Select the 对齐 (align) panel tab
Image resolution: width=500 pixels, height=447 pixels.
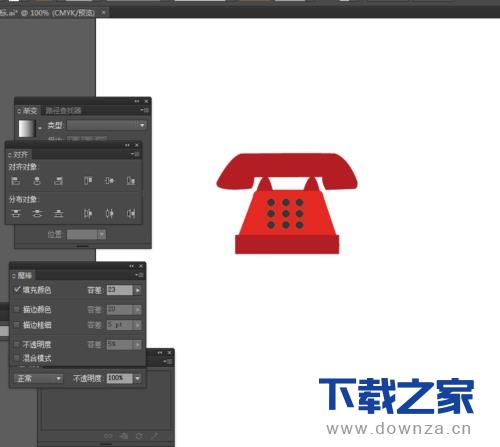coord(19,154)
